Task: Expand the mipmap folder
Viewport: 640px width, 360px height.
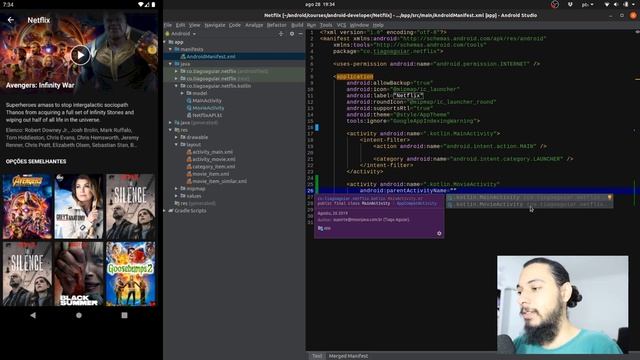Action: click(176, 189)
